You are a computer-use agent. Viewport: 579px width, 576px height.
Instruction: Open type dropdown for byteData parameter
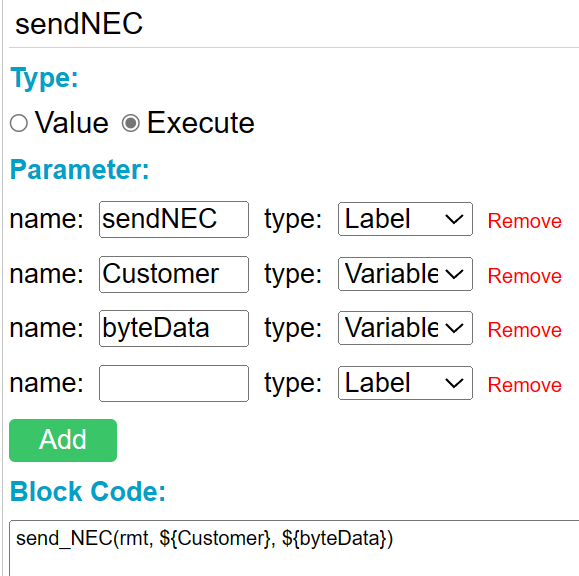[x=405, y=328]
